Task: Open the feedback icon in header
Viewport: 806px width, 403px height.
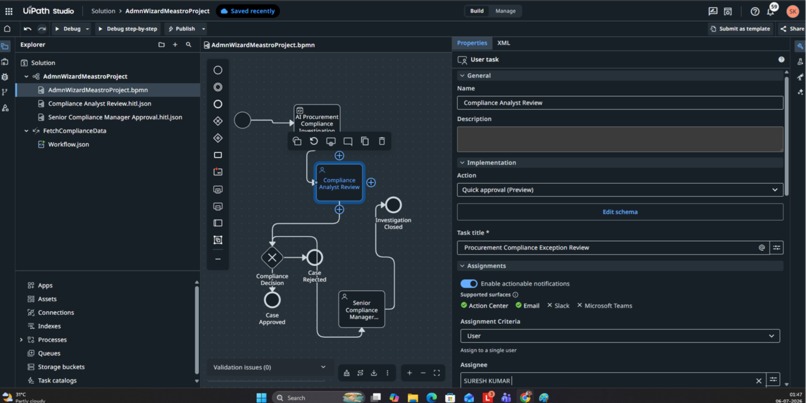Action: coord(712,11)
